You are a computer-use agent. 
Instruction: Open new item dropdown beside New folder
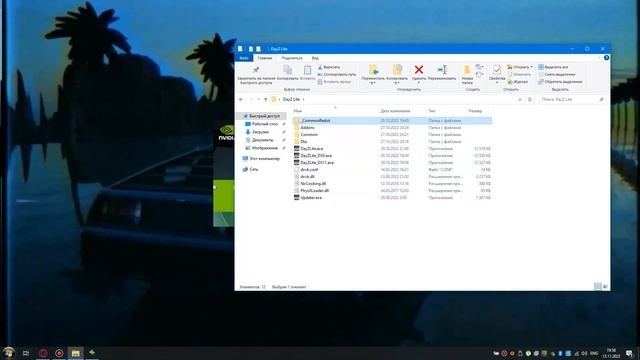tap(480, 67)
